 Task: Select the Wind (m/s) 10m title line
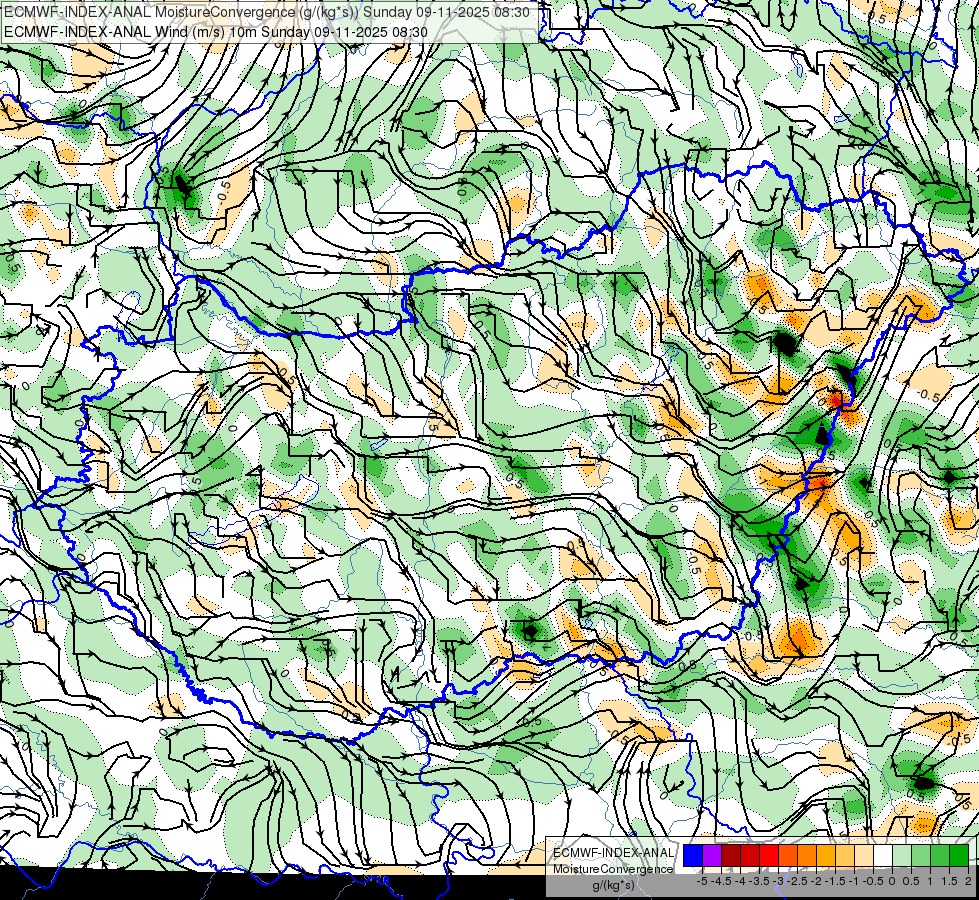216,32
